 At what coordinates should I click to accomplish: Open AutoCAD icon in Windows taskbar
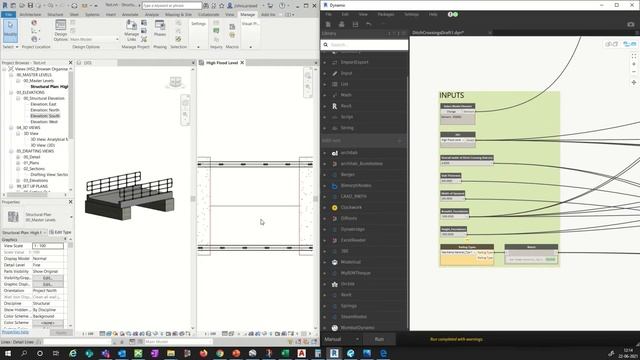(301, 353)
